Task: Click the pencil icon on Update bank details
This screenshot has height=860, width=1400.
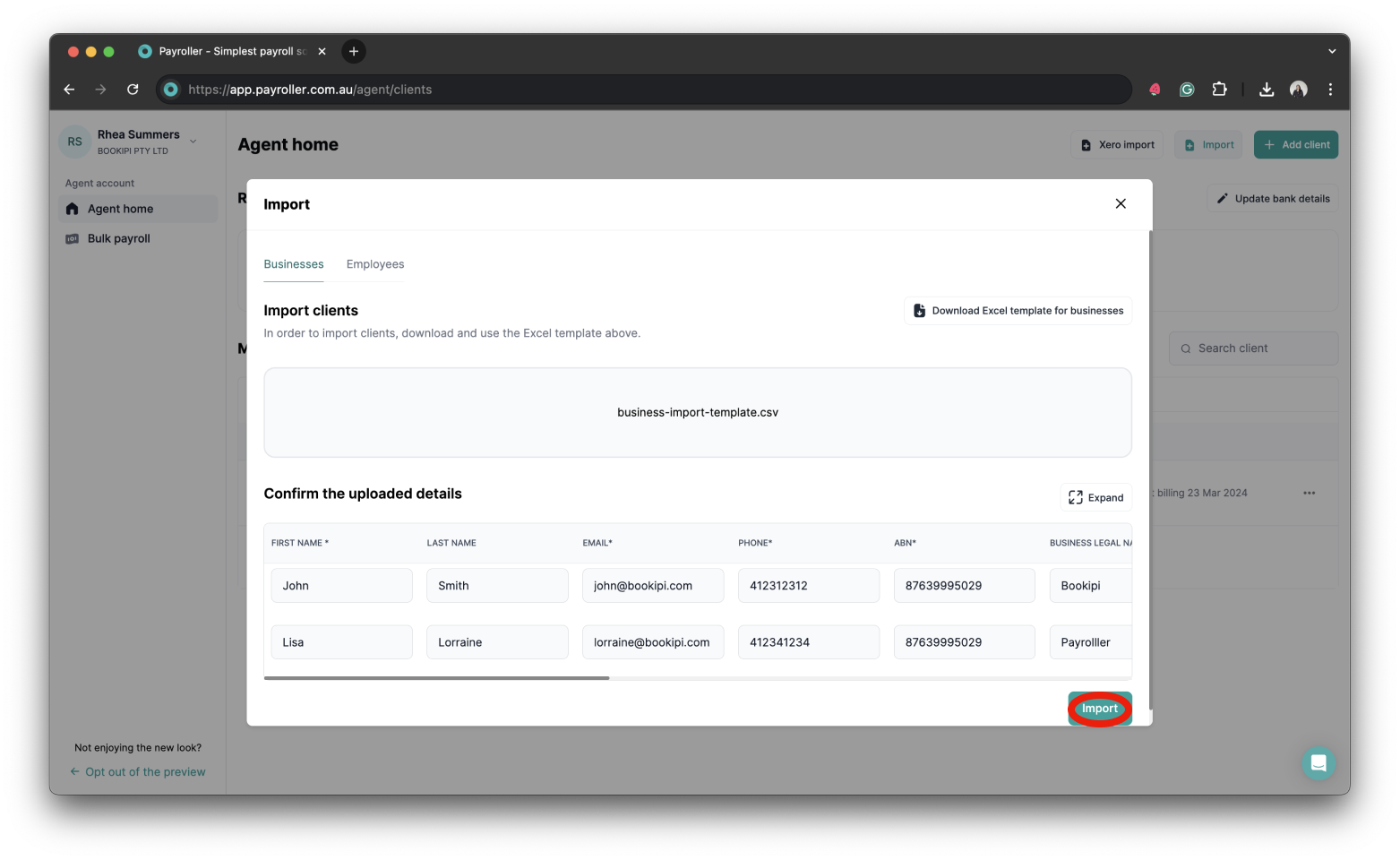Action: coord(1223,198)
